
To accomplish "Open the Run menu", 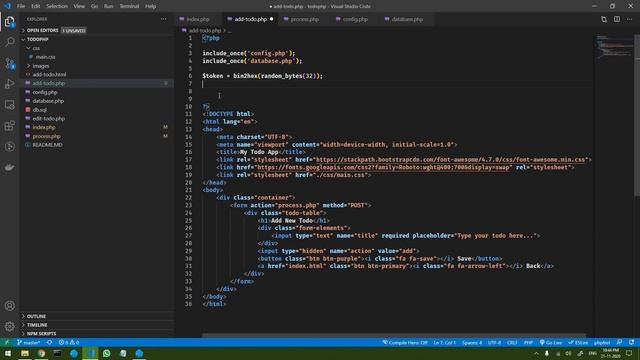I will tap(109, 6).
